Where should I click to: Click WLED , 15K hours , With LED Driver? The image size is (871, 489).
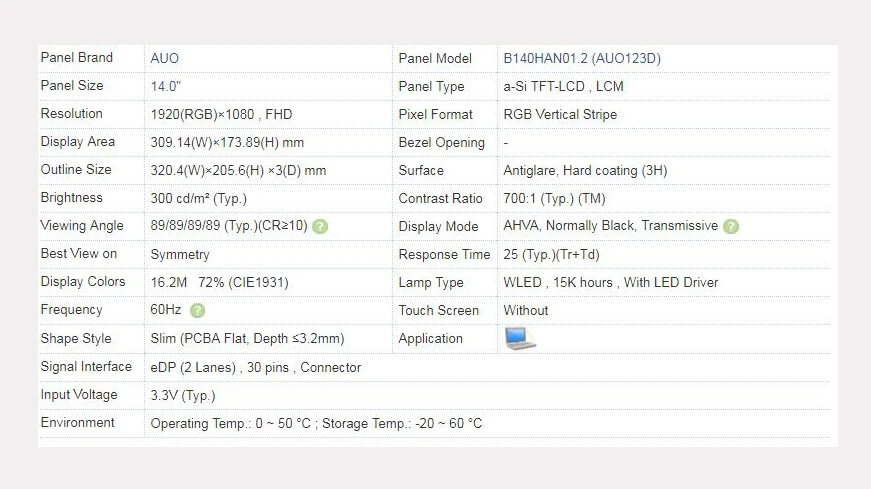pos(610,282)
